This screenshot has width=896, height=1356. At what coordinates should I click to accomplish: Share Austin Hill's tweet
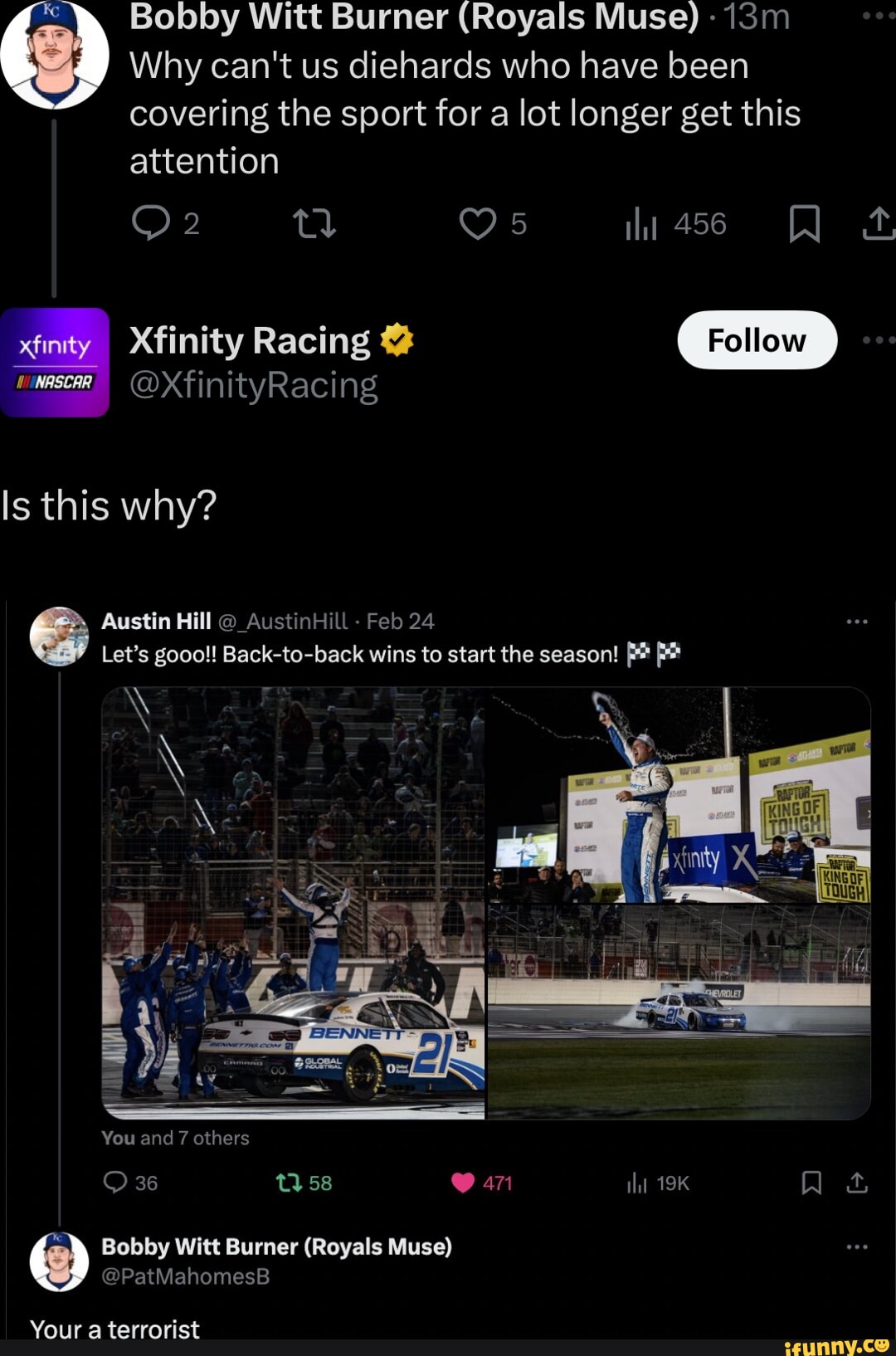coord(858,1183)
